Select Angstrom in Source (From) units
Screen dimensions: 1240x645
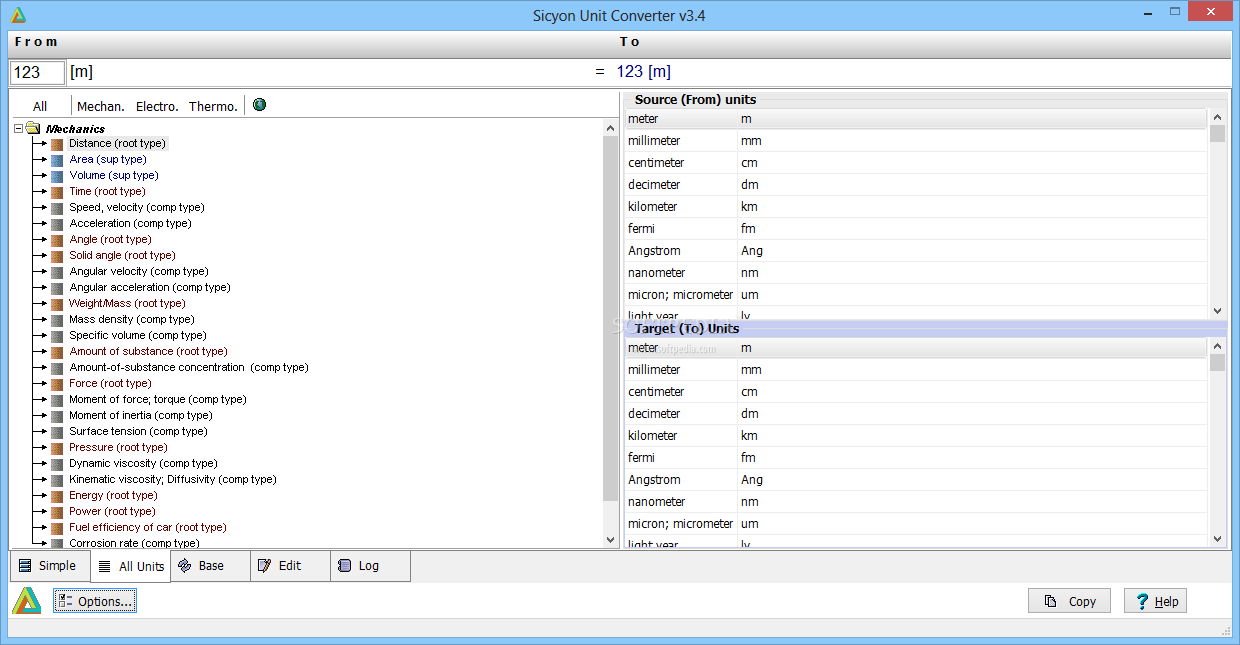(x=916, y=251)
